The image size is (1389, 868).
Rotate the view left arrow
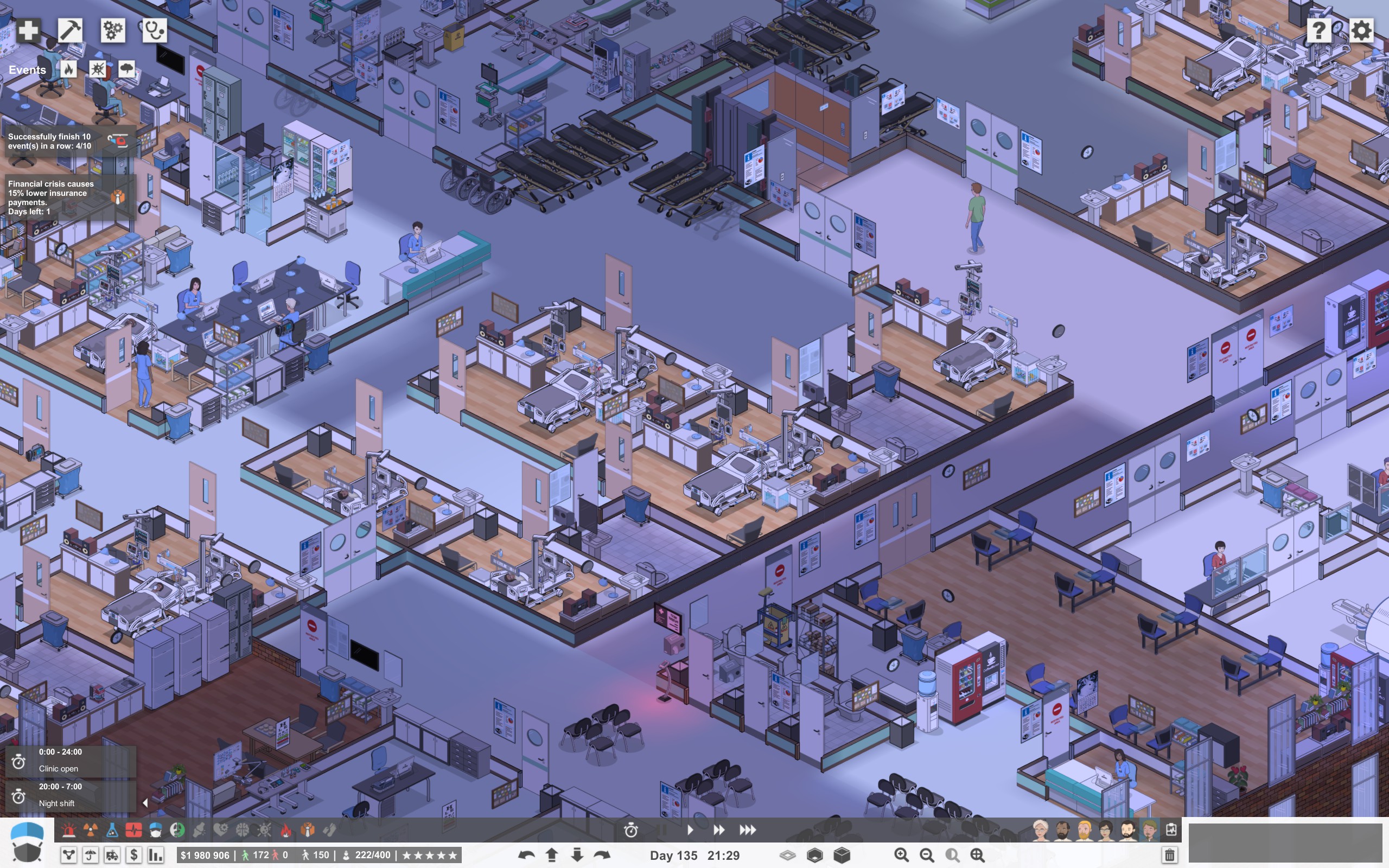click(x=526, y=856)
